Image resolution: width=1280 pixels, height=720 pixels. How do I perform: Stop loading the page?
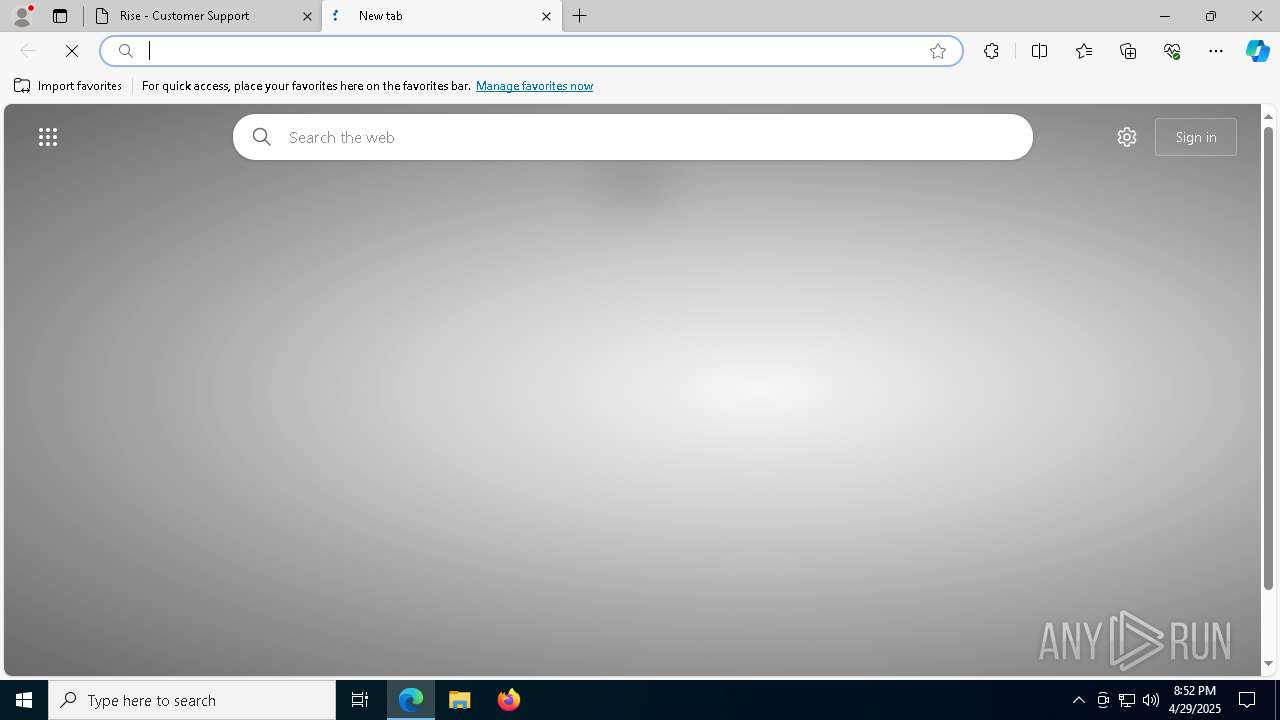pyautogui.click(x=72, y=51)
